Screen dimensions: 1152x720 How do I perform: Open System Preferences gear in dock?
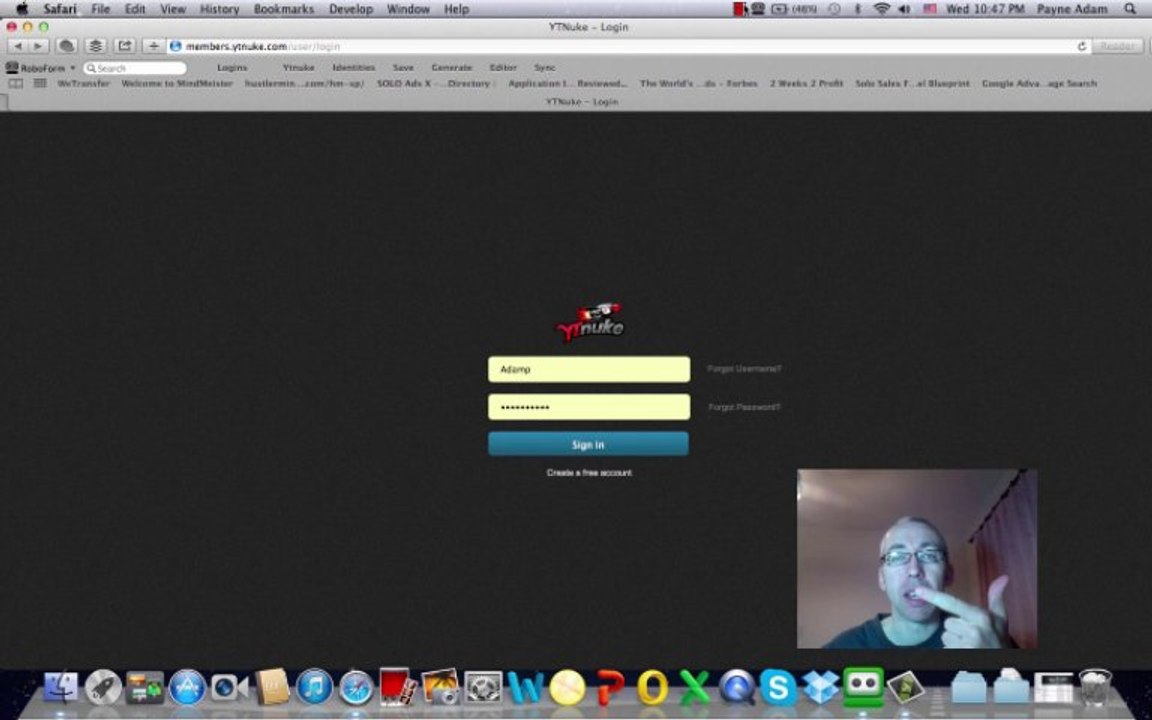click(x=483, y=688)
